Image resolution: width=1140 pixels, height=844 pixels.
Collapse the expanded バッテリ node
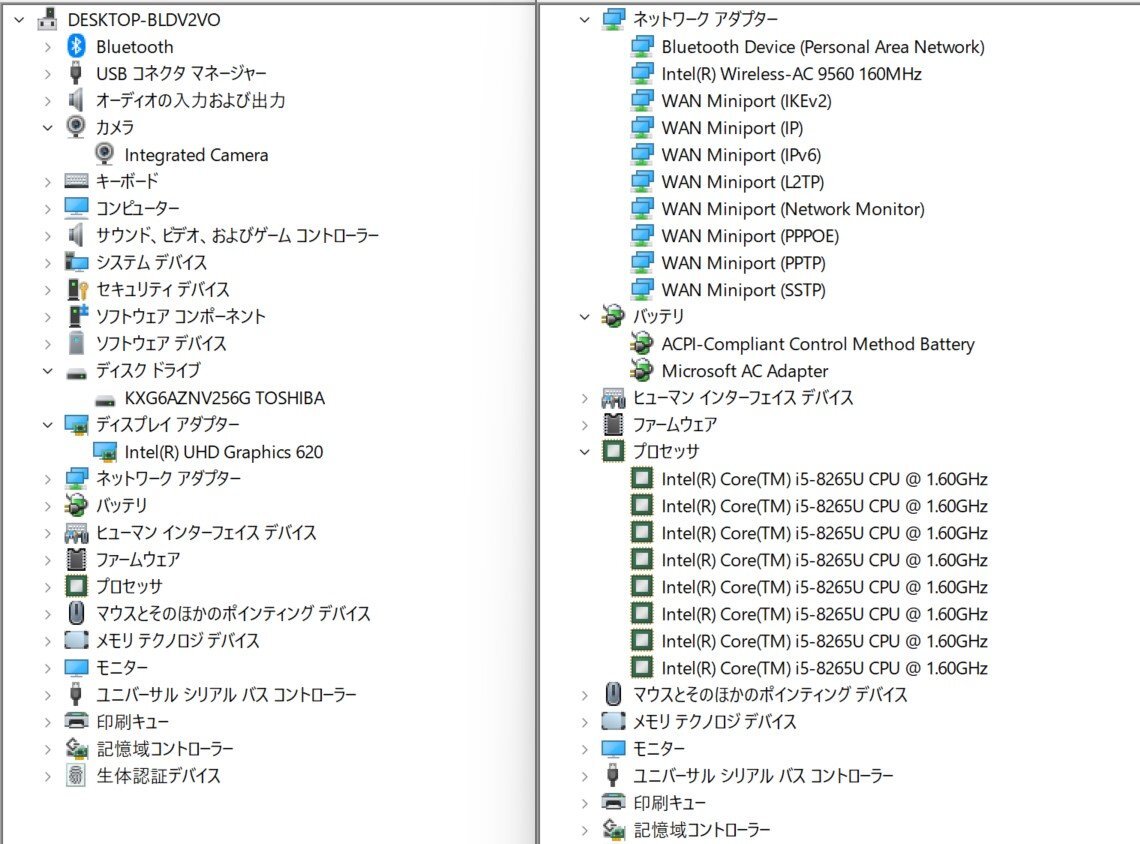[x=585, y=317]
